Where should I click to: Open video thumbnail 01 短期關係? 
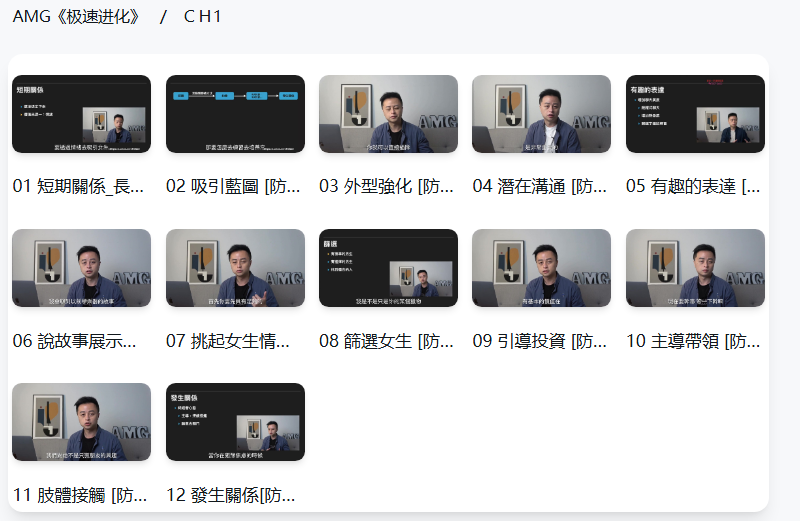tap(82, 114)
